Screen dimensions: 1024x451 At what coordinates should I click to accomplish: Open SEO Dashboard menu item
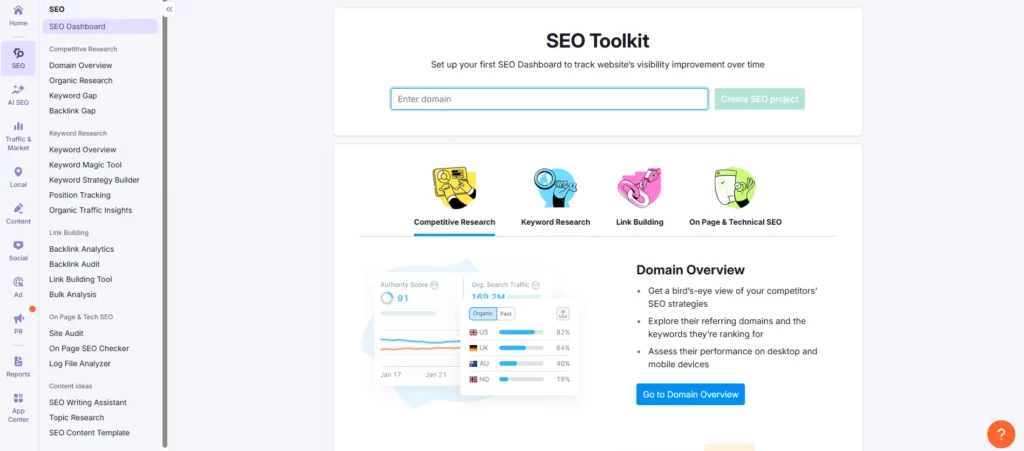pos(100,27)
